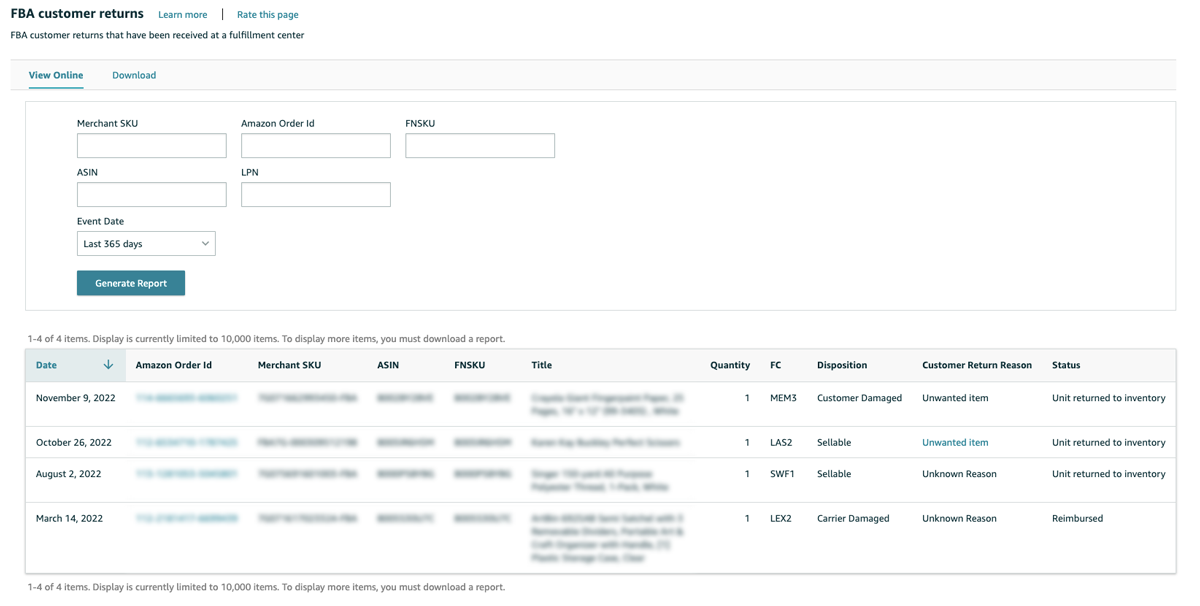Click the Disposition column header
1200x606 pixels.
point(841,365)
